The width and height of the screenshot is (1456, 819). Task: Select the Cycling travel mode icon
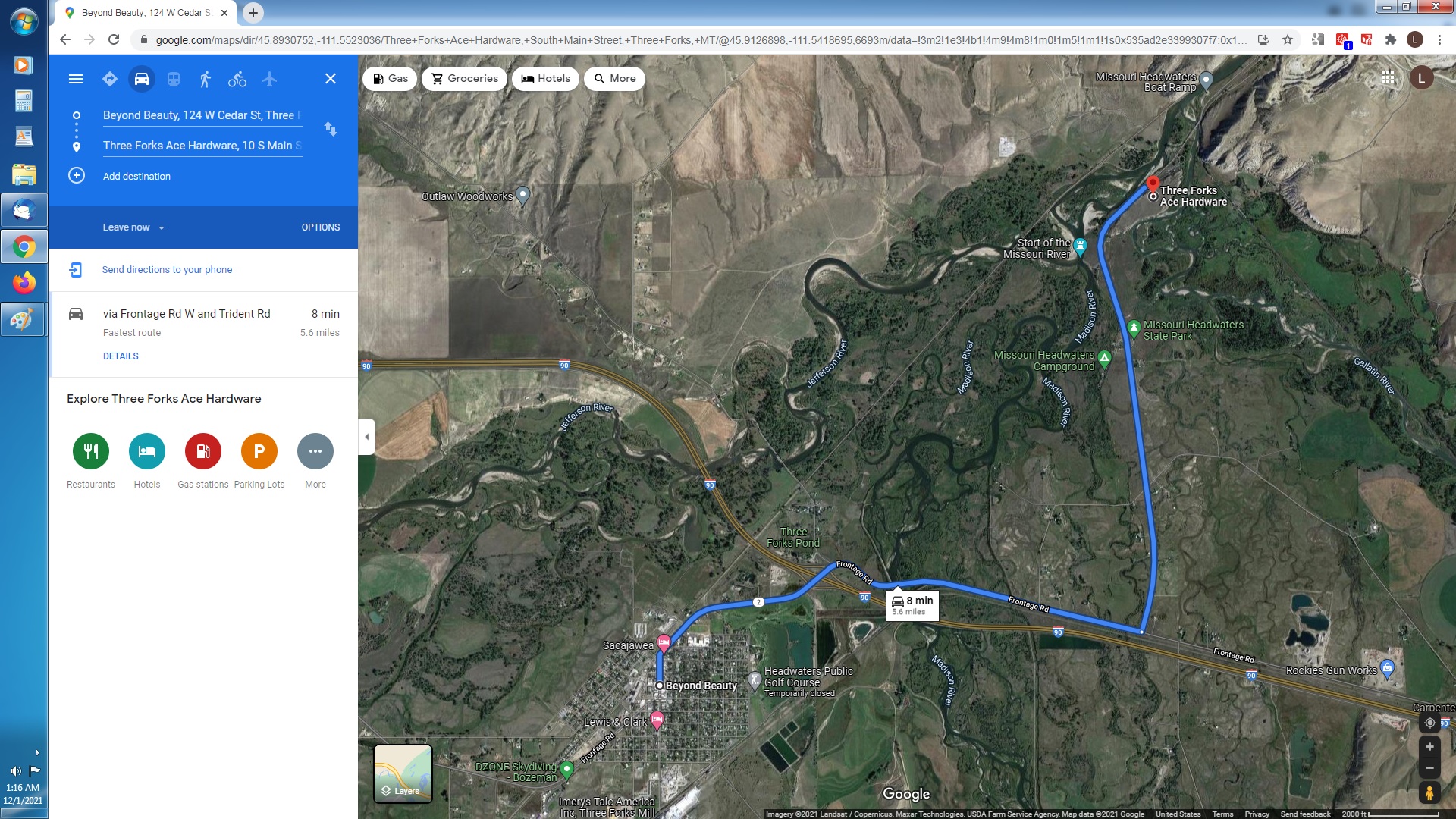point(237,79)
